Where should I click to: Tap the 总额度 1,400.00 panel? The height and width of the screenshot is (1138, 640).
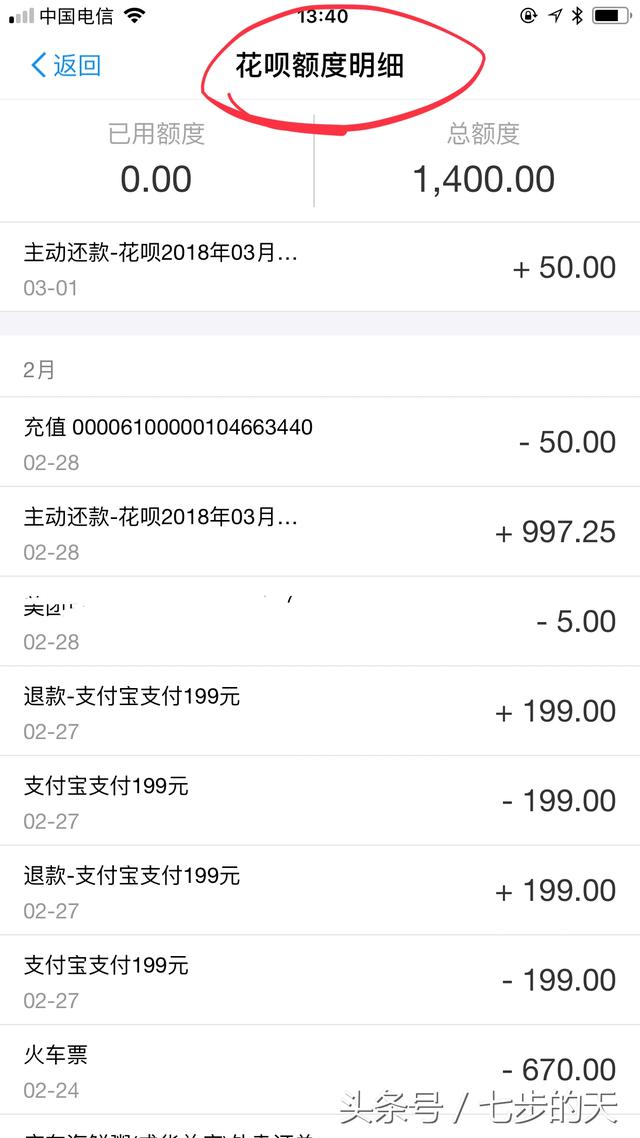(483, 160)
